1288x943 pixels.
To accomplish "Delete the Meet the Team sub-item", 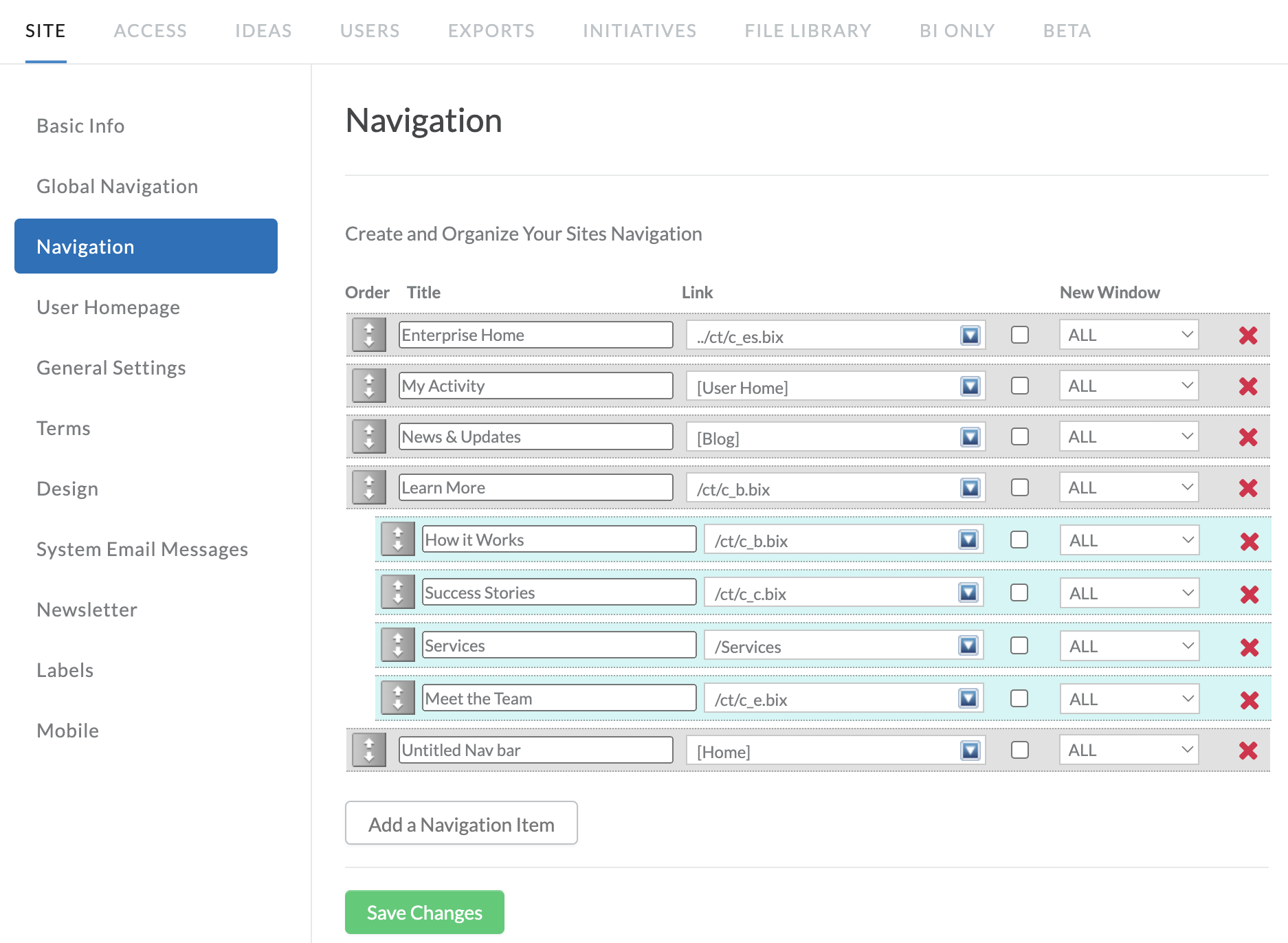I will (x=1250, y=700).
